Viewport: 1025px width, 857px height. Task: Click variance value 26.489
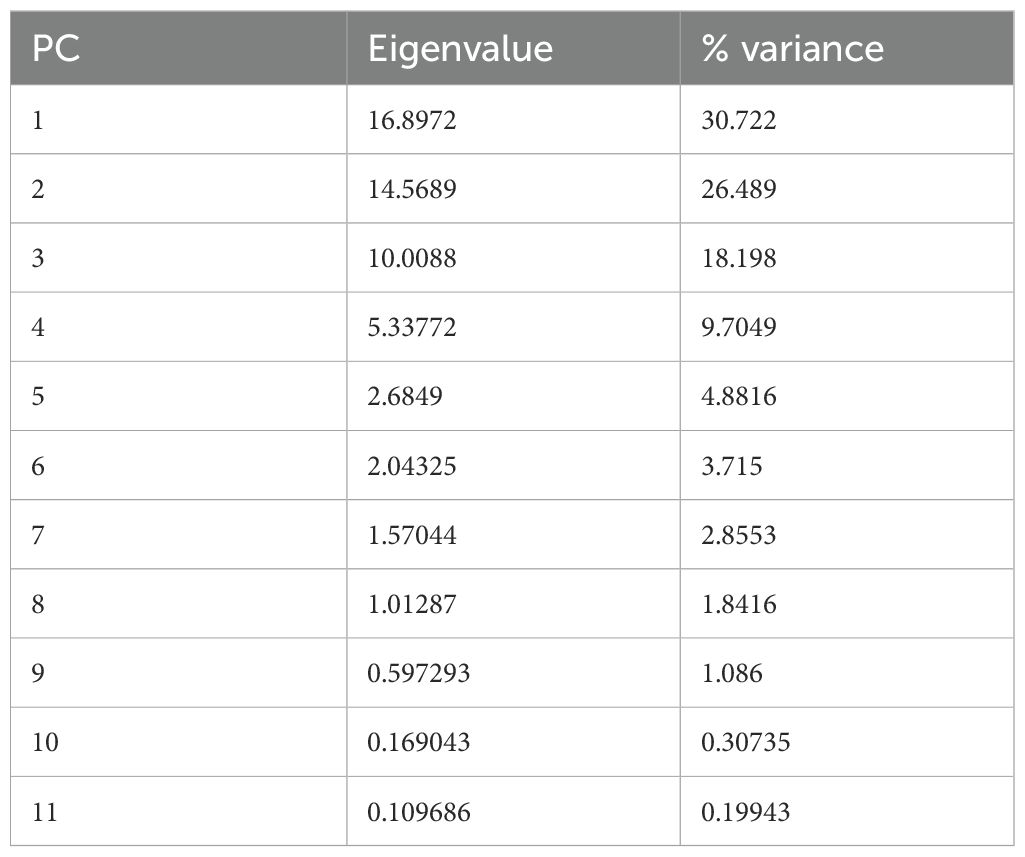[739, 189]
